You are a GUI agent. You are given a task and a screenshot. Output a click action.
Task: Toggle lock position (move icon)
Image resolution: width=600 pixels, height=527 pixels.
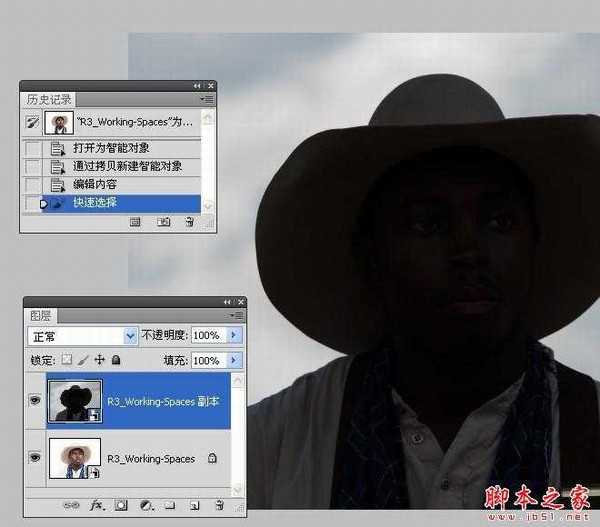99,360
